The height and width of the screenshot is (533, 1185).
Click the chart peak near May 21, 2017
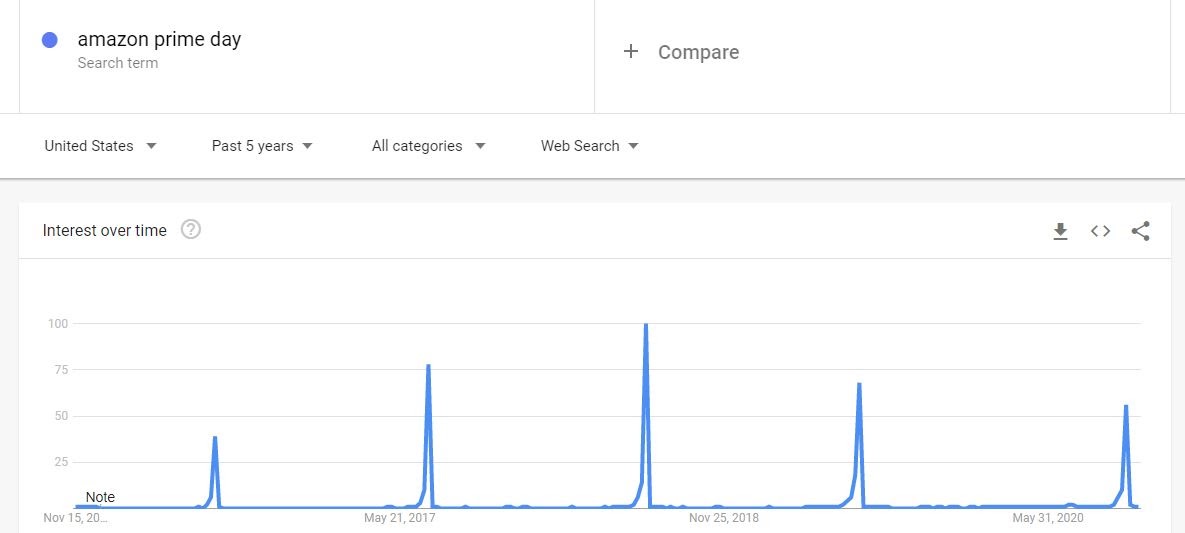(429, 366)
